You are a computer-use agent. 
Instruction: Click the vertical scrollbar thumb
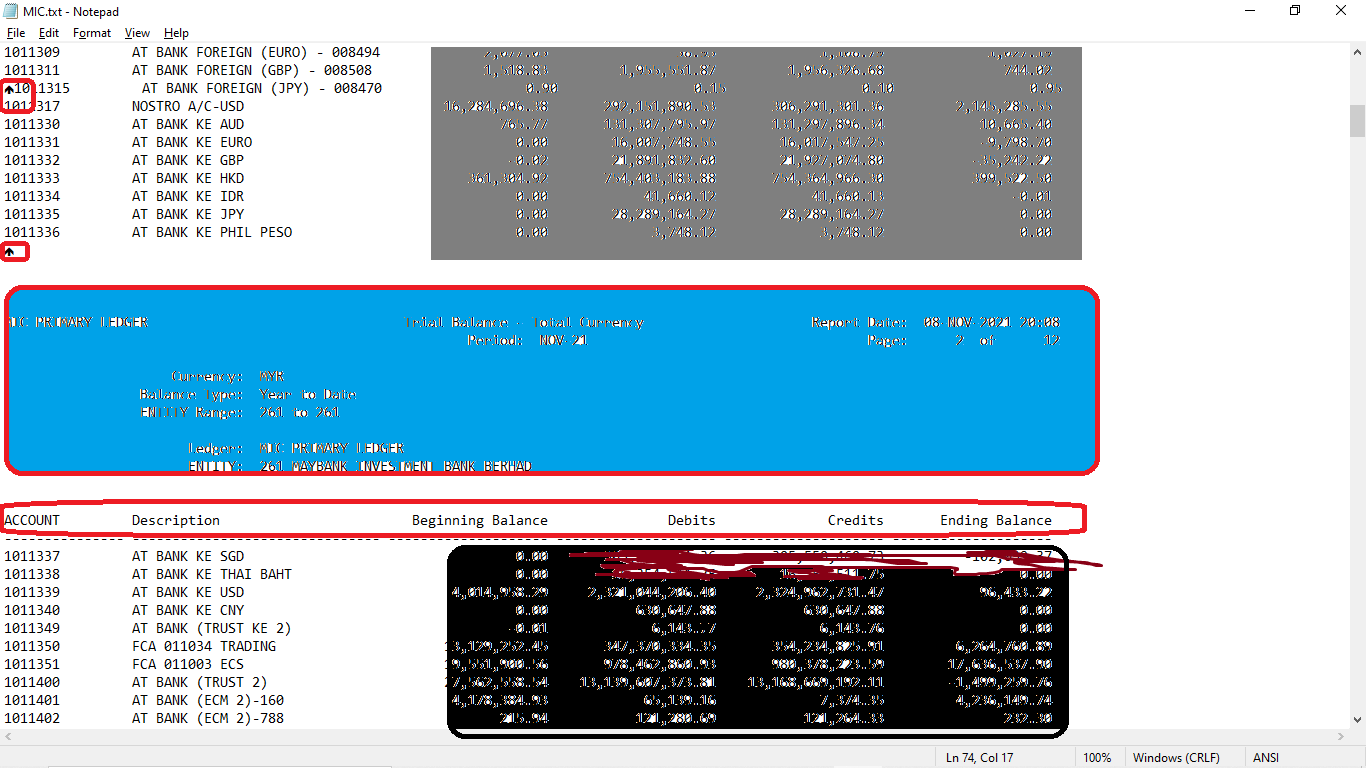tap(1357, 120)
